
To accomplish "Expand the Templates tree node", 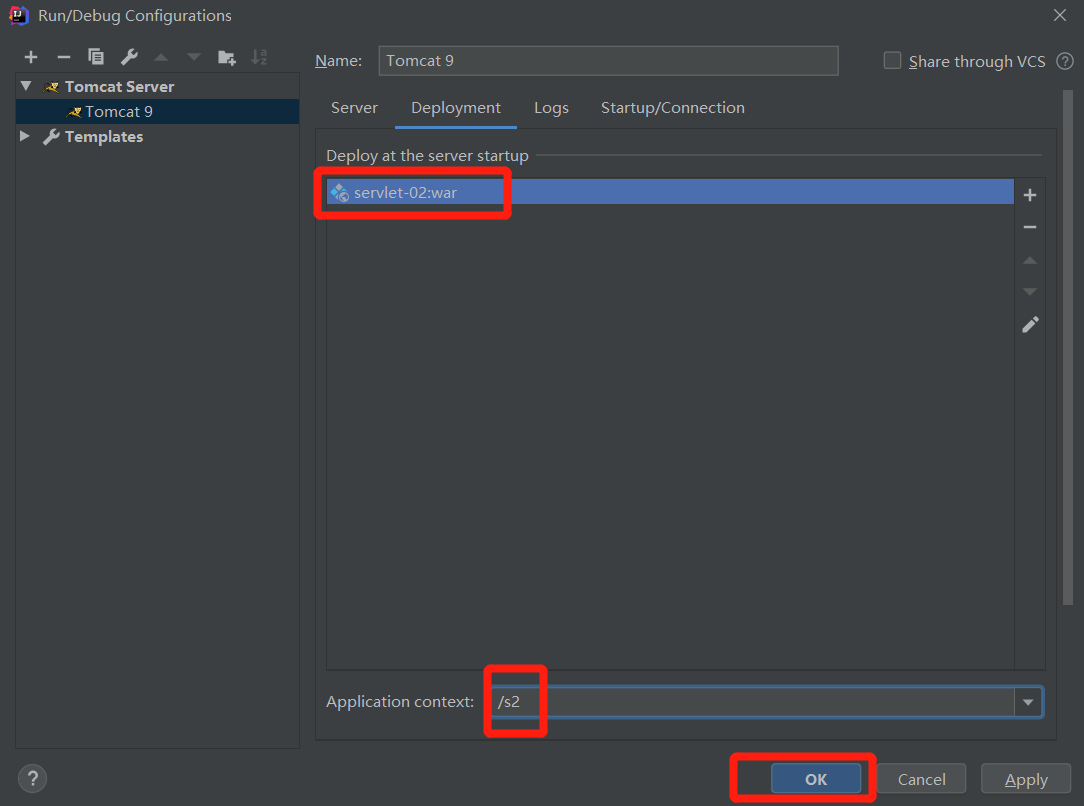I will [25, 136].
